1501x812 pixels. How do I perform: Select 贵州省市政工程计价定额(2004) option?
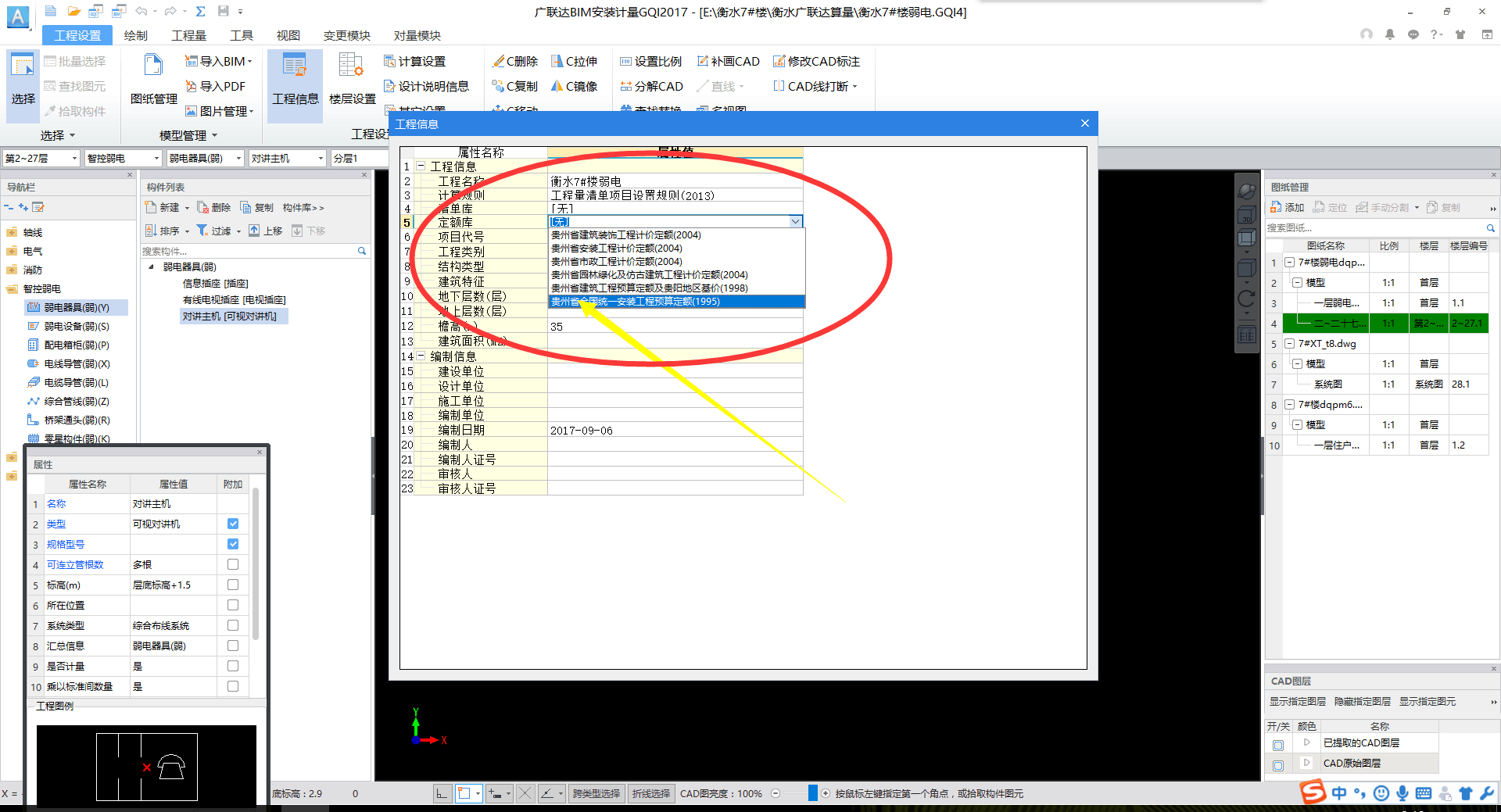[676, 262]
